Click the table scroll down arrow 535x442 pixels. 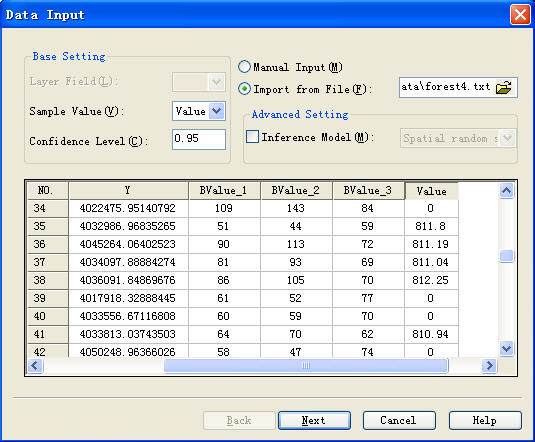click(506, 349)
